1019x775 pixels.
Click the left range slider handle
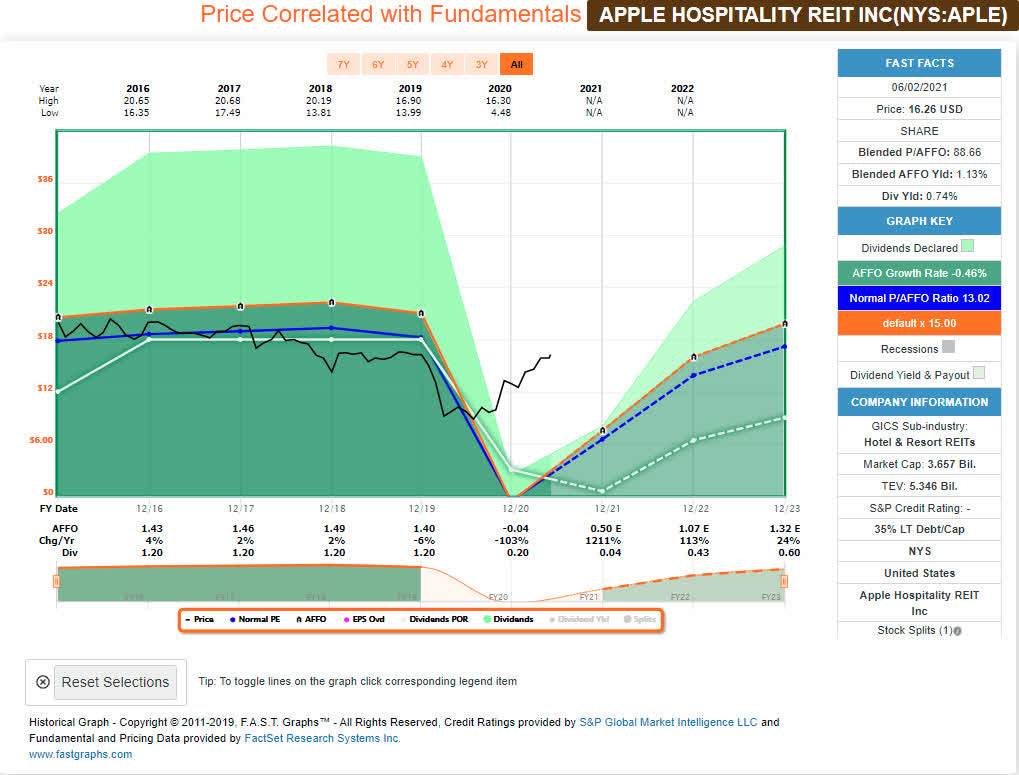[x=57, y=581]
